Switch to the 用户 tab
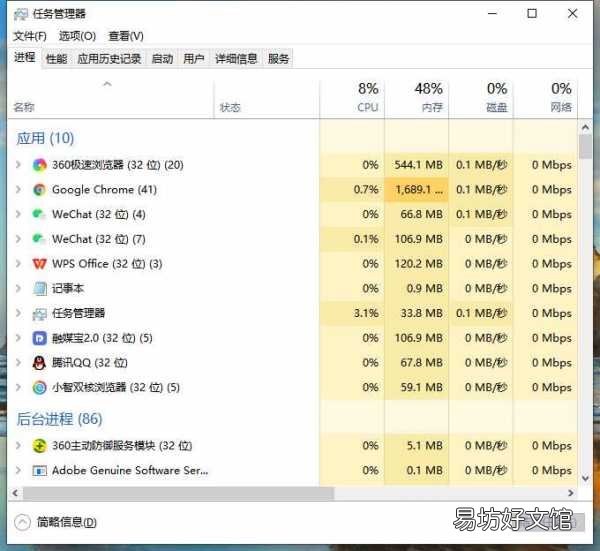This screenshot has height=551, width=600. tap(194, 59)
